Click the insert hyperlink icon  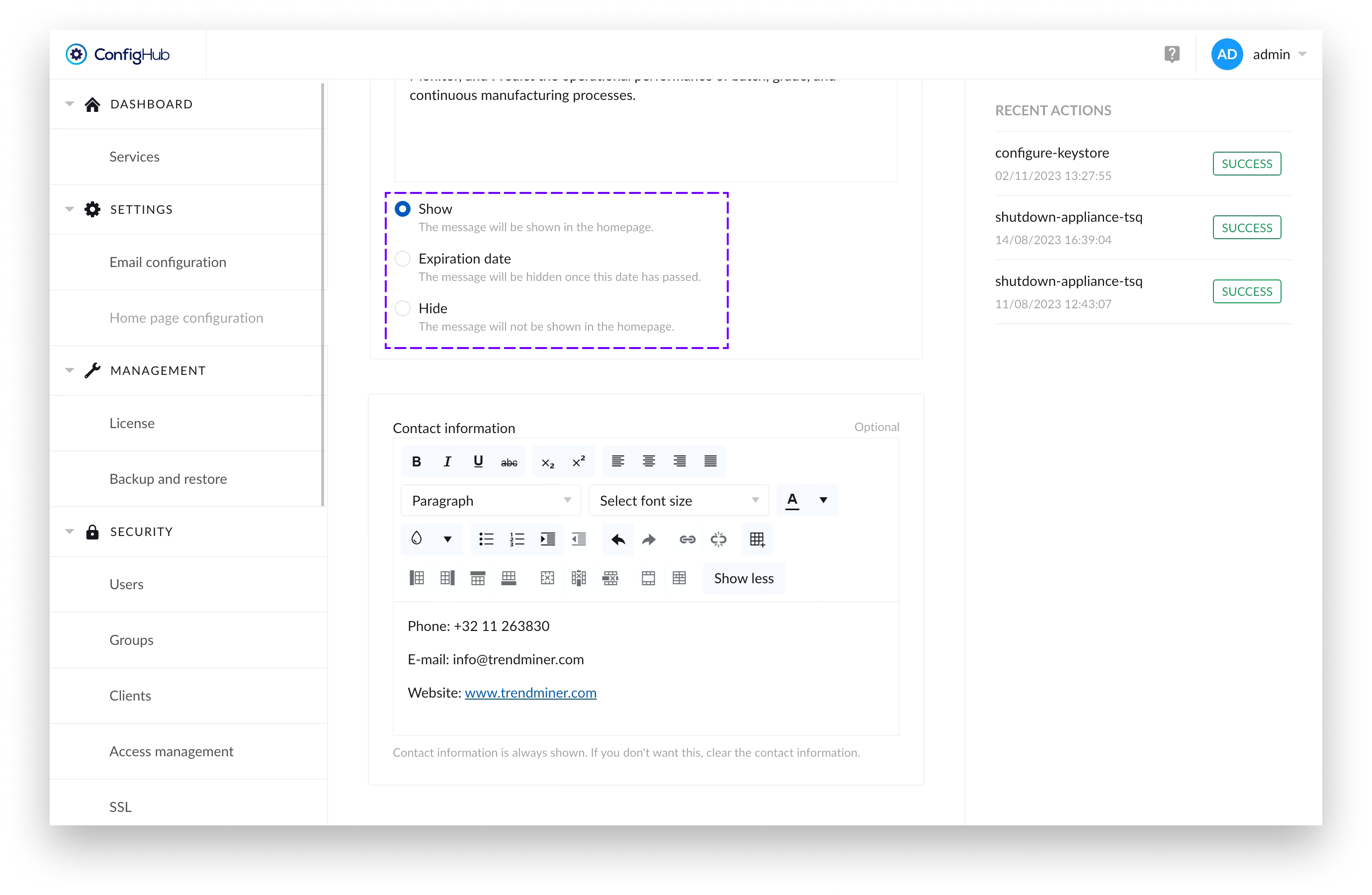[687, 539]
